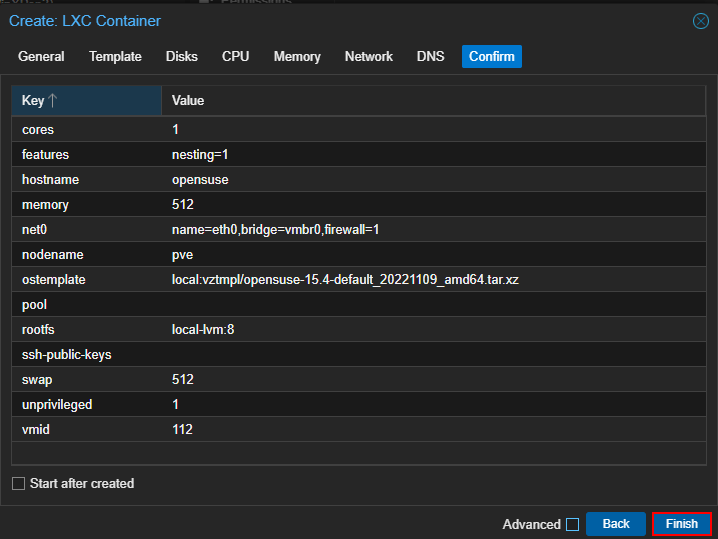Viewport: 718px width, 539px height.
Task: Select the net0 configuration row
Action: coord(359,230)
